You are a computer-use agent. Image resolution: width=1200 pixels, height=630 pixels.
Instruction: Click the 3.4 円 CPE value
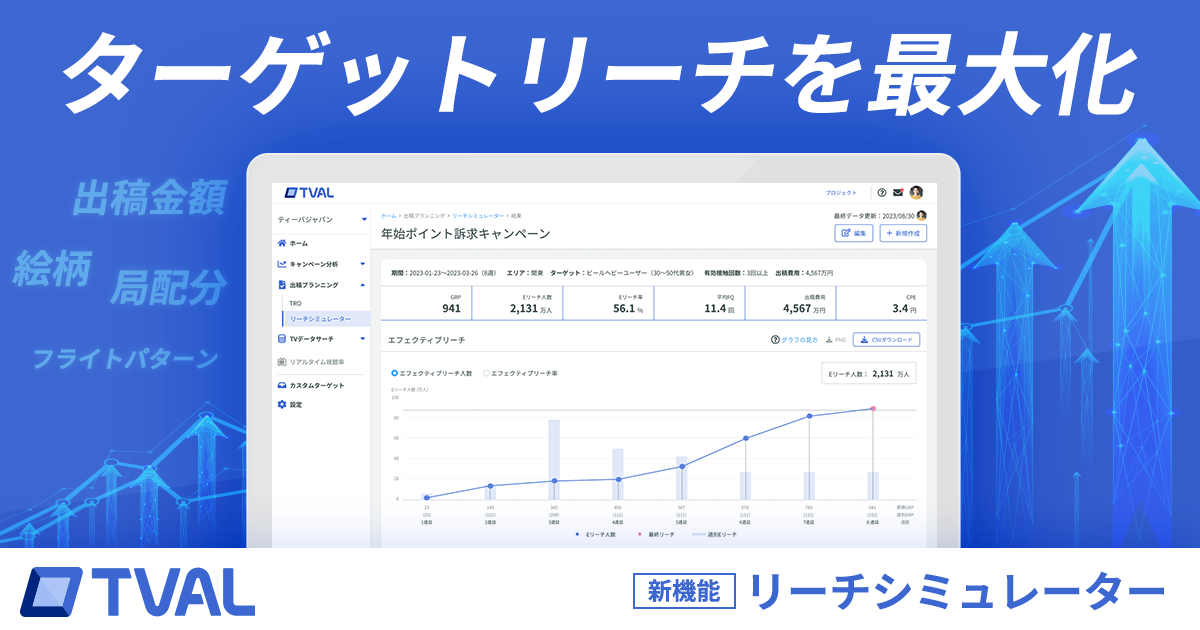(904, 309)
